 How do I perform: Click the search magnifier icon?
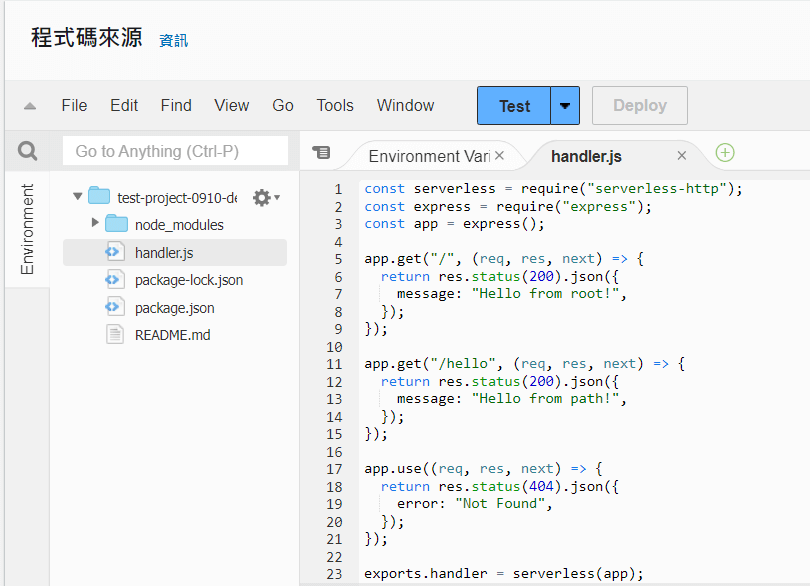(28, 151)
